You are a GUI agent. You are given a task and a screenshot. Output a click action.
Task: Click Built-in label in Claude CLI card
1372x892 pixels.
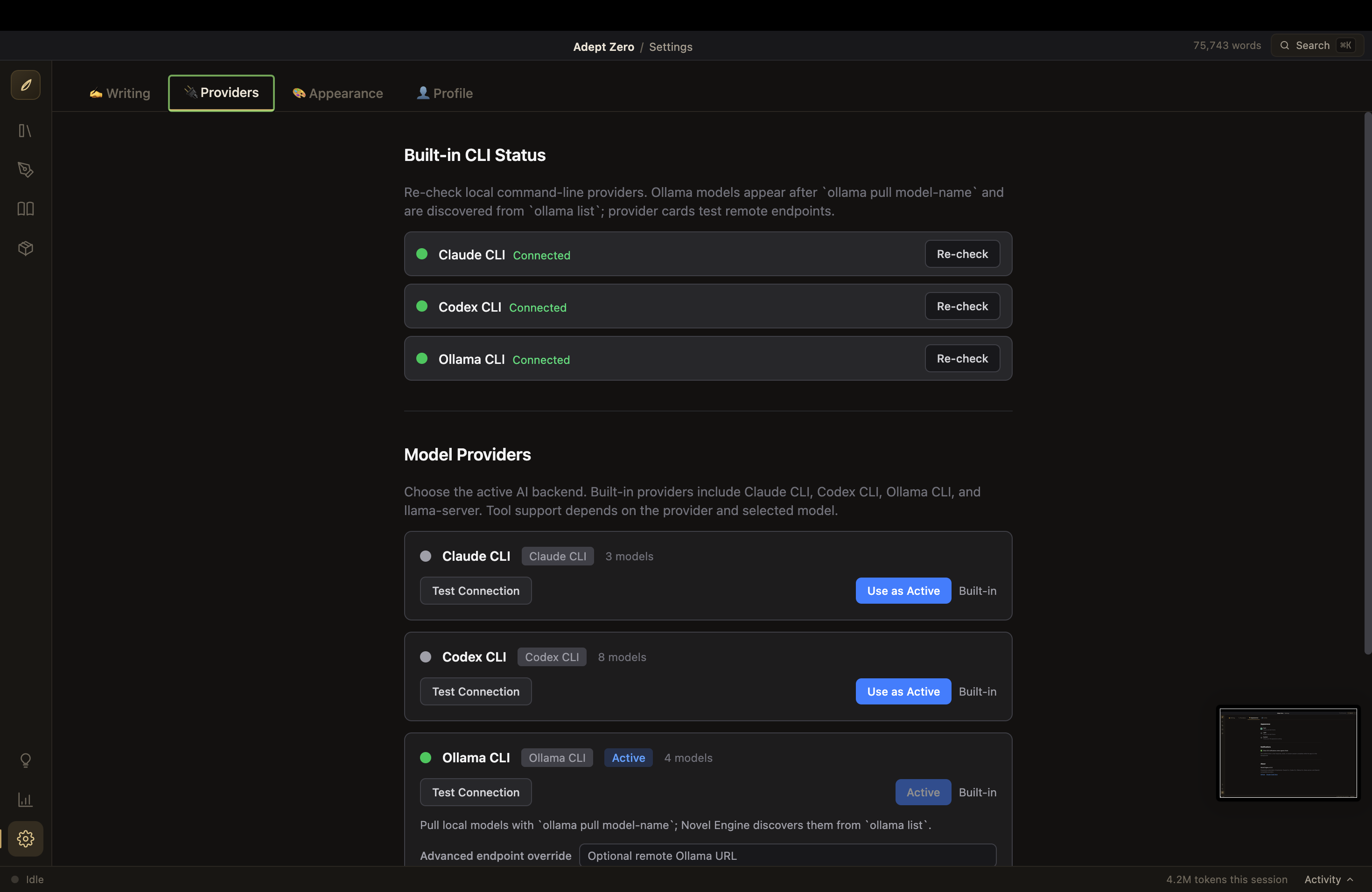tap(977, 591)
